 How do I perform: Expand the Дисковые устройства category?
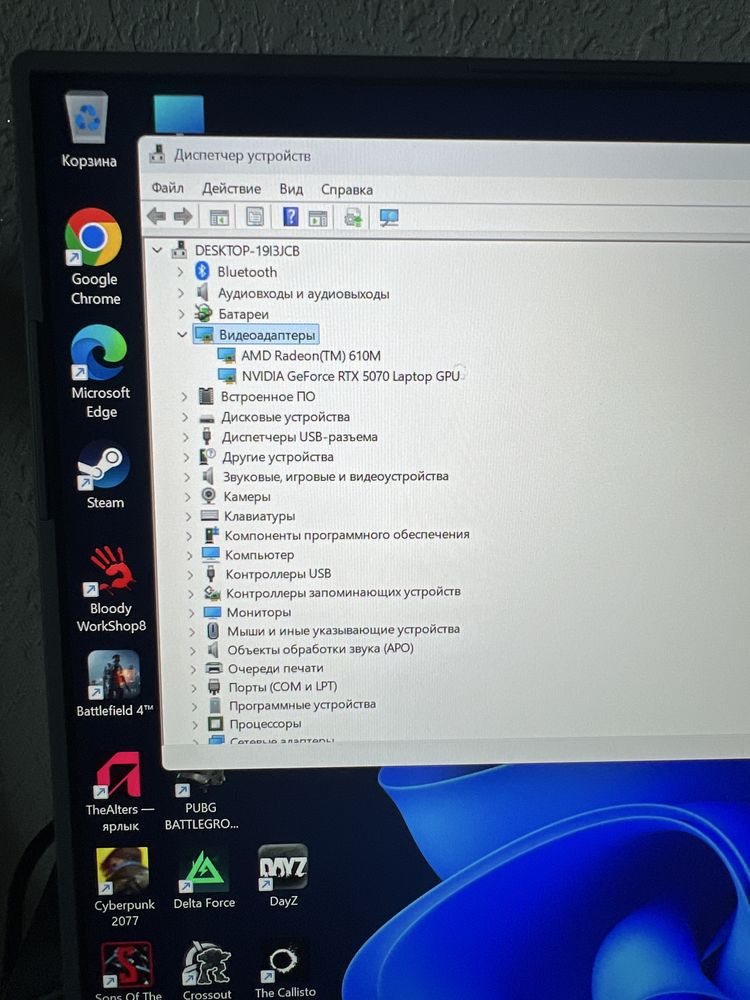(x=185, y=417)
